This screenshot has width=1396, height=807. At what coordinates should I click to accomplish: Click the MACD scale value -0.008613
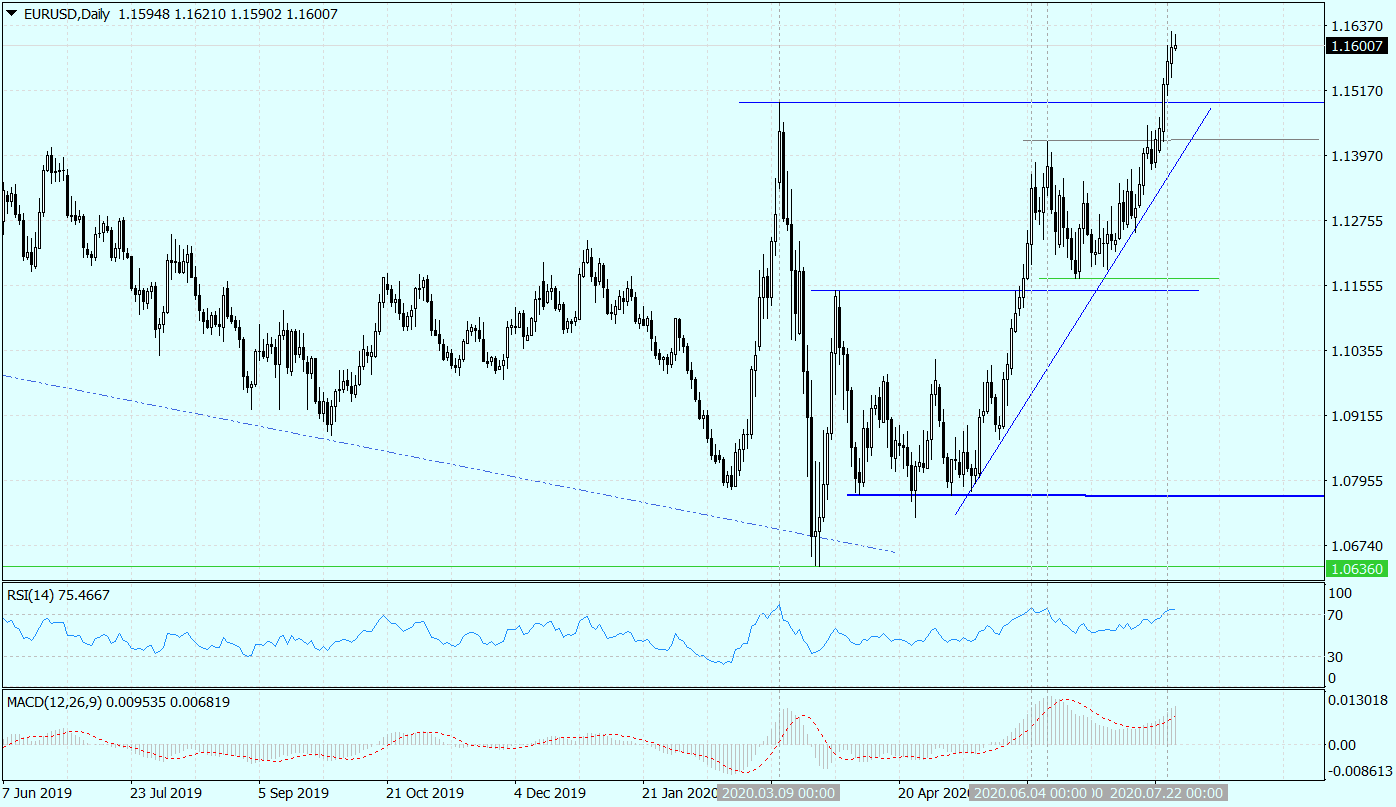[x=1358, y=771]
